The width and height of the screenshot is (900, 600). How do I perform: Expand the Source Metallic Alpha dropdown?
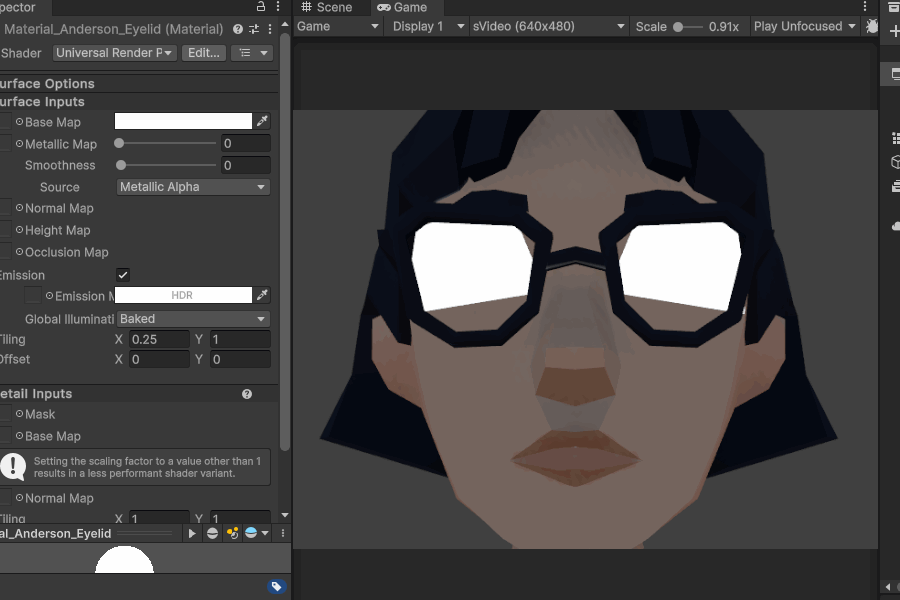[193, 187]
